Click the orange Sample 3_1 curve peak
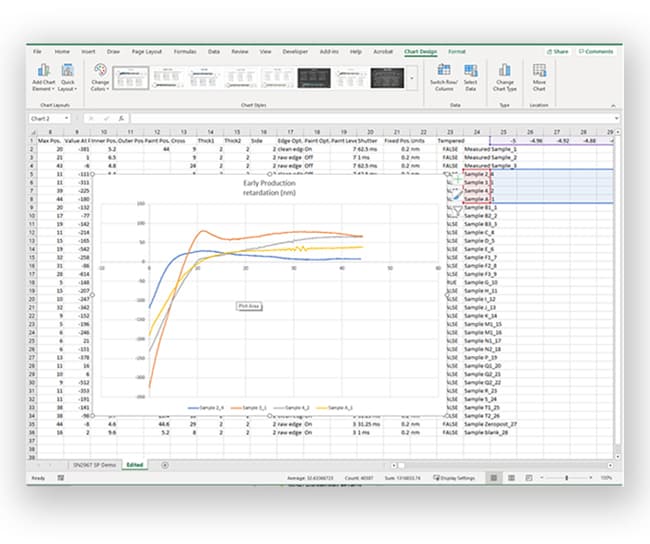650x544 pixels. tap(202, 231)
